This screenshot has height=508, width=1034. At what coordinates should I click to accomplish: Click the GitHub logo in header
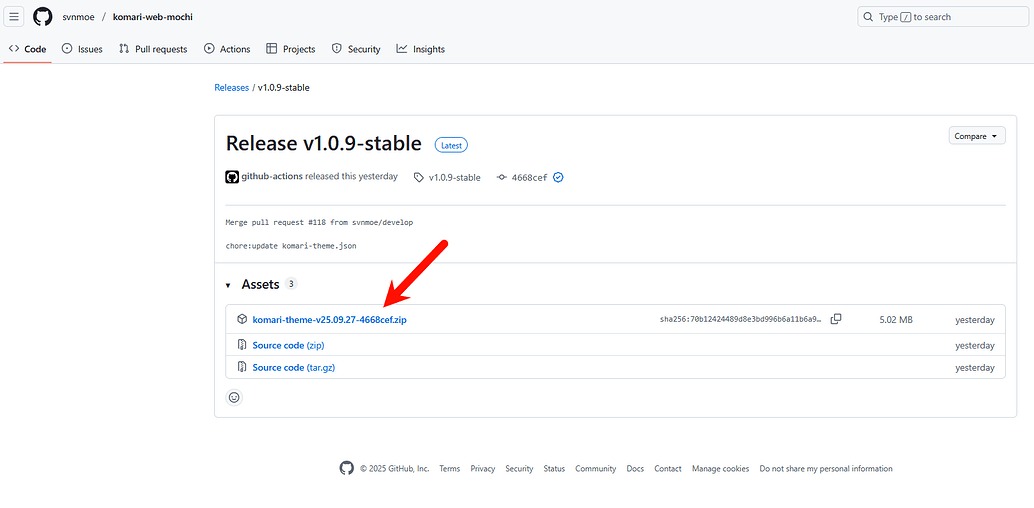(x=43, y=17)
